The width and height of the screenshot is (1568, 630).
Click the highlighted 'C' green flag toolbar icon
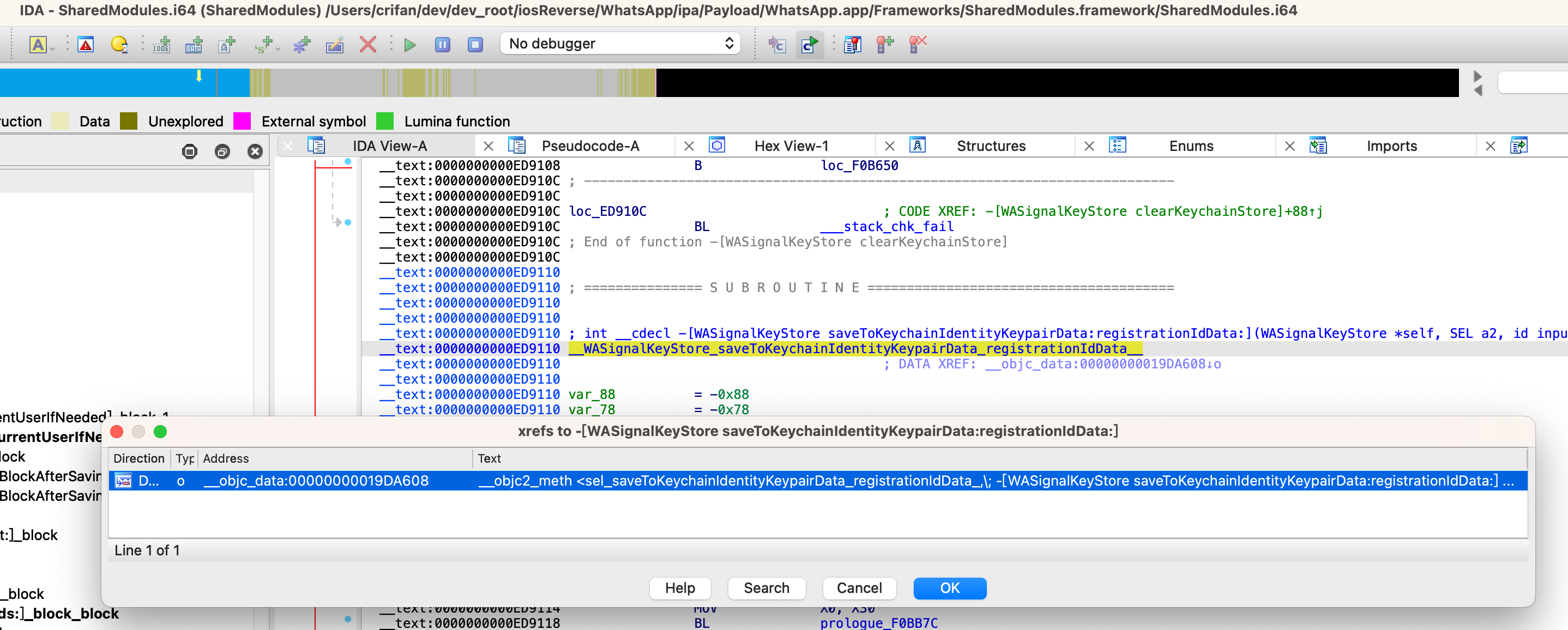[810, 45]
